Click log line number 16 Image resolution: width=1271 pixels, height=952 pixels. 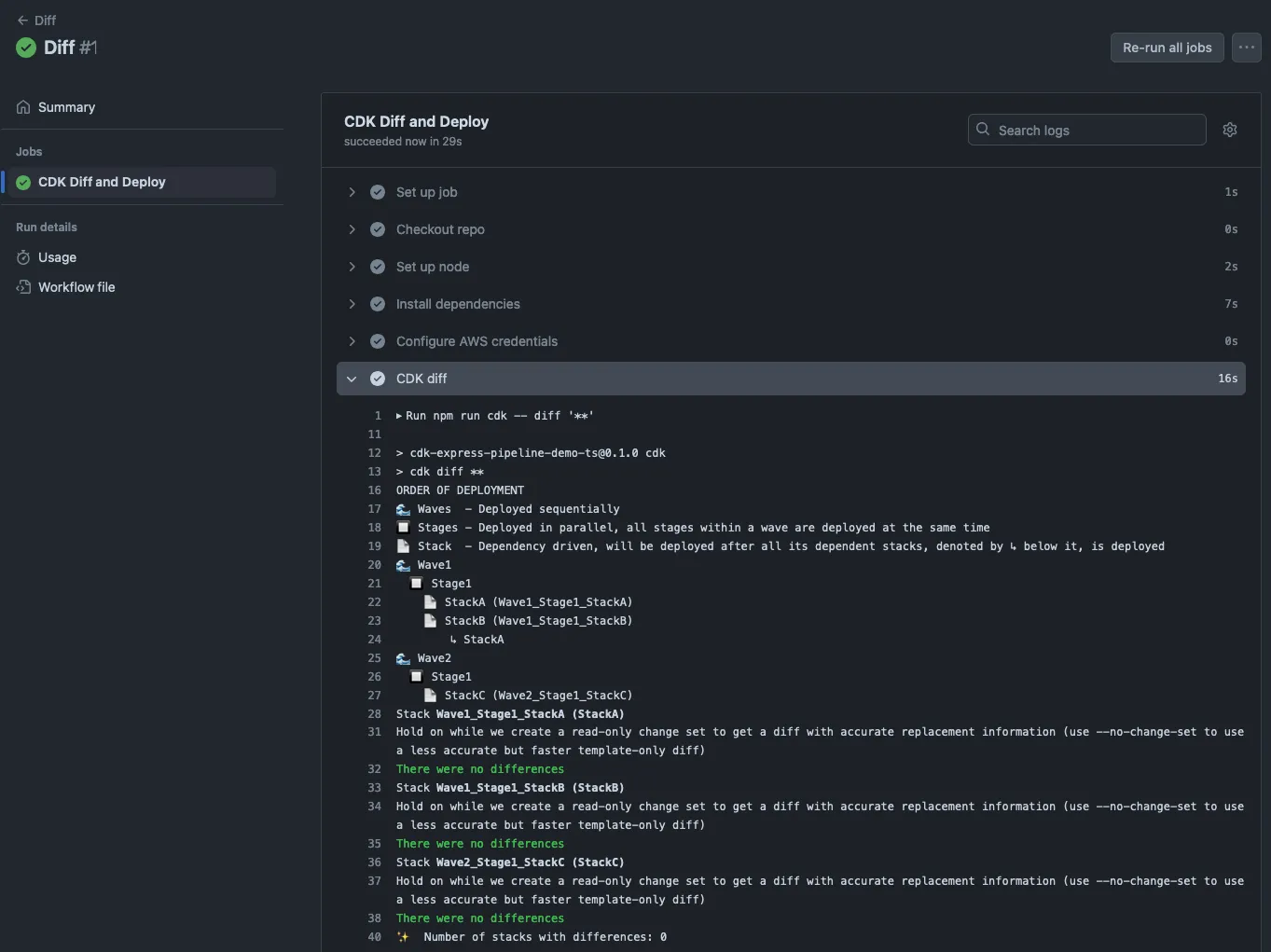coord(374,490)
